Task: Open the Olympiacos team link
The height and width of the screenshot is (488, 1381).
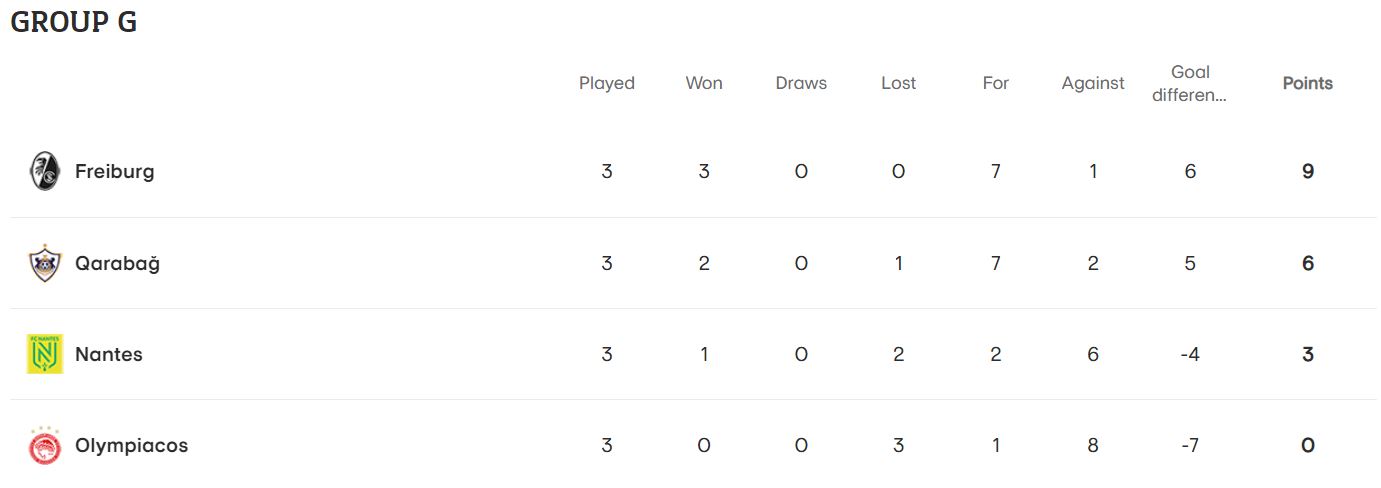Action: click(x=131, y=445)
